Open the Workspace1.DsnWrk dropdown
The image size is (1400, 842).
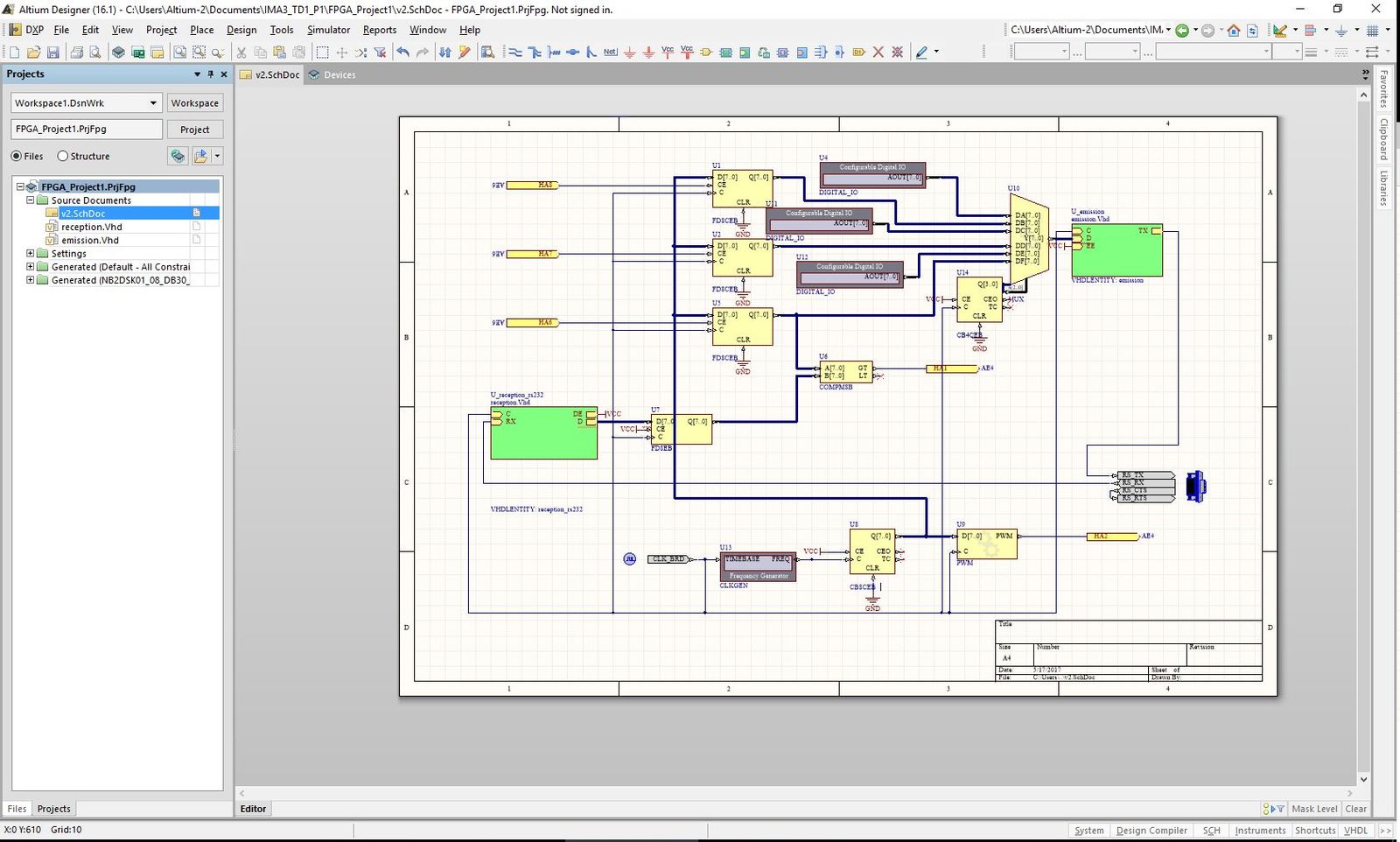point(153,103)
